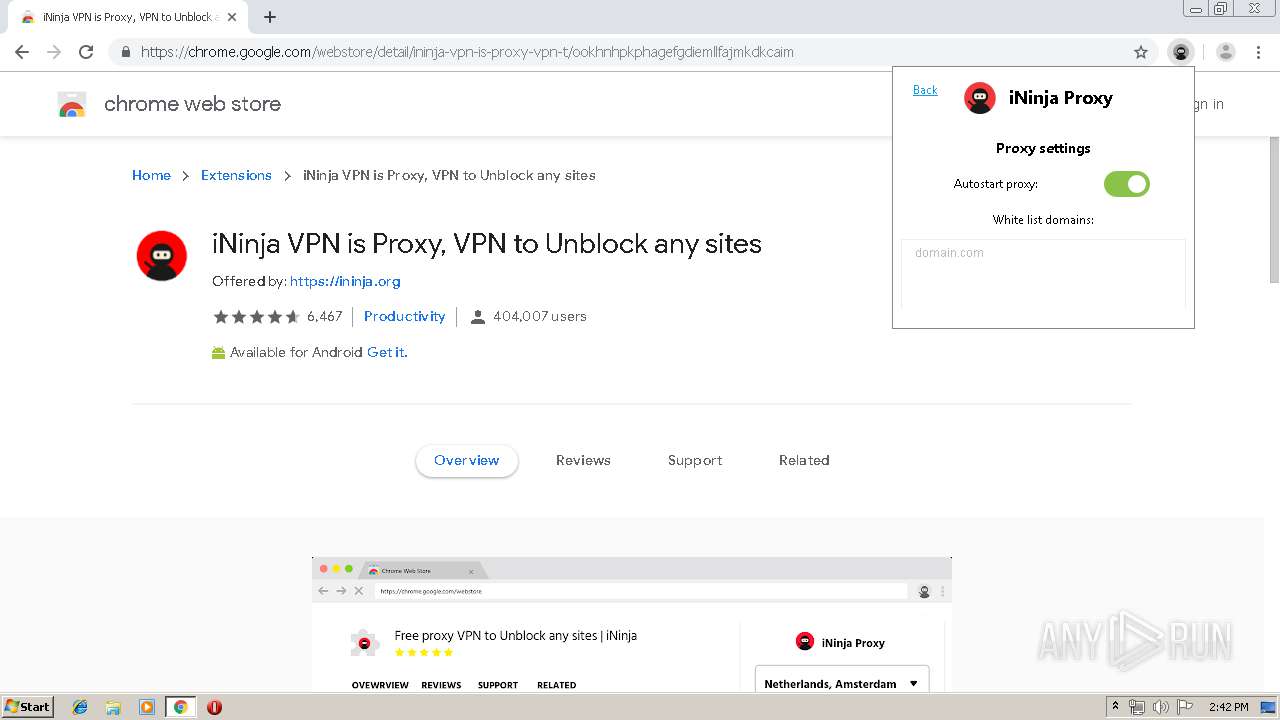Image resolution: width=1280 pixels, height=720 pixels.
Task: Select the Related tab
Action: pos(804,461)
